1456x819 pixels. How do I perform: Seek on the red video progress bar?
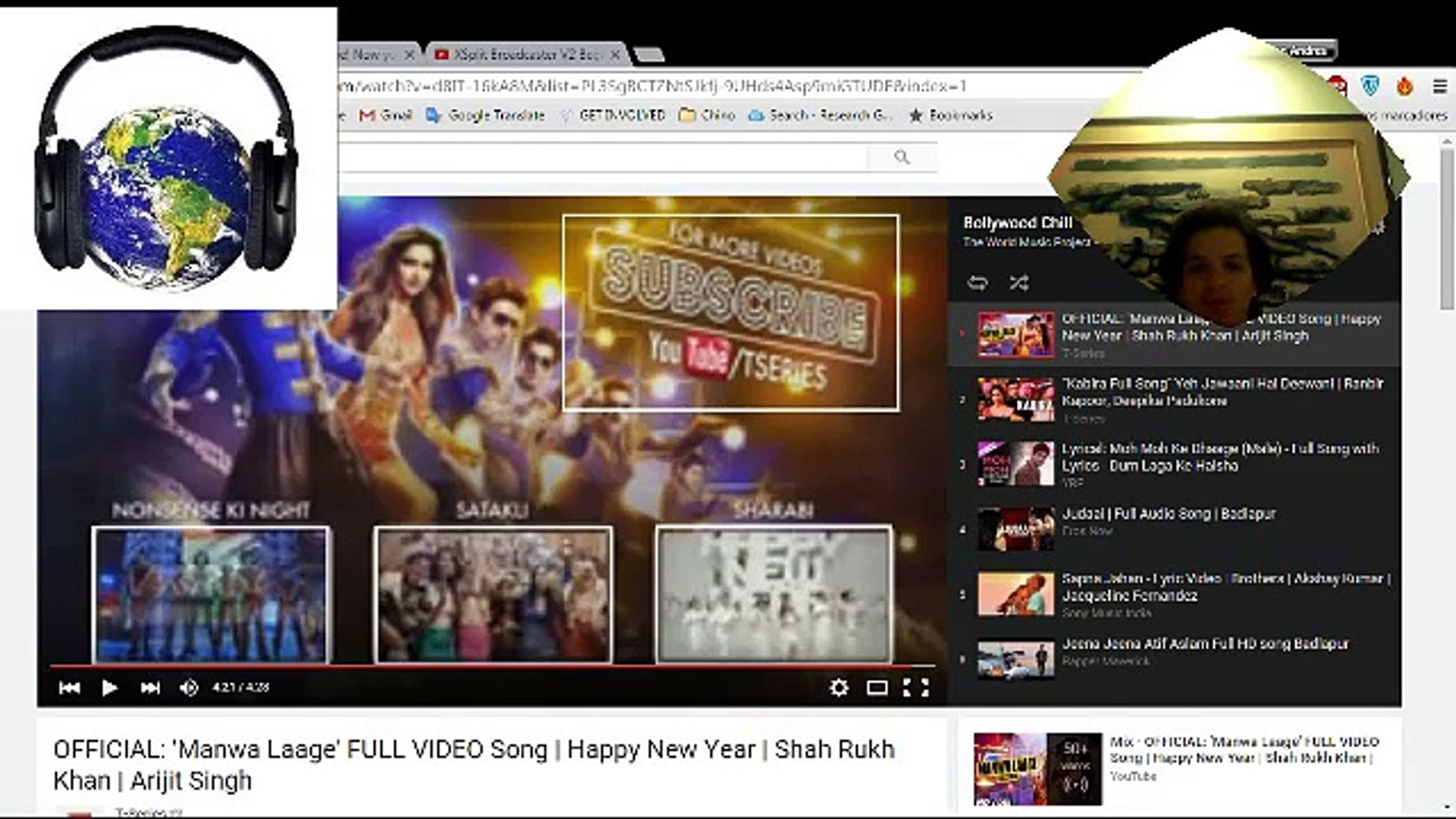click(493, 667)
